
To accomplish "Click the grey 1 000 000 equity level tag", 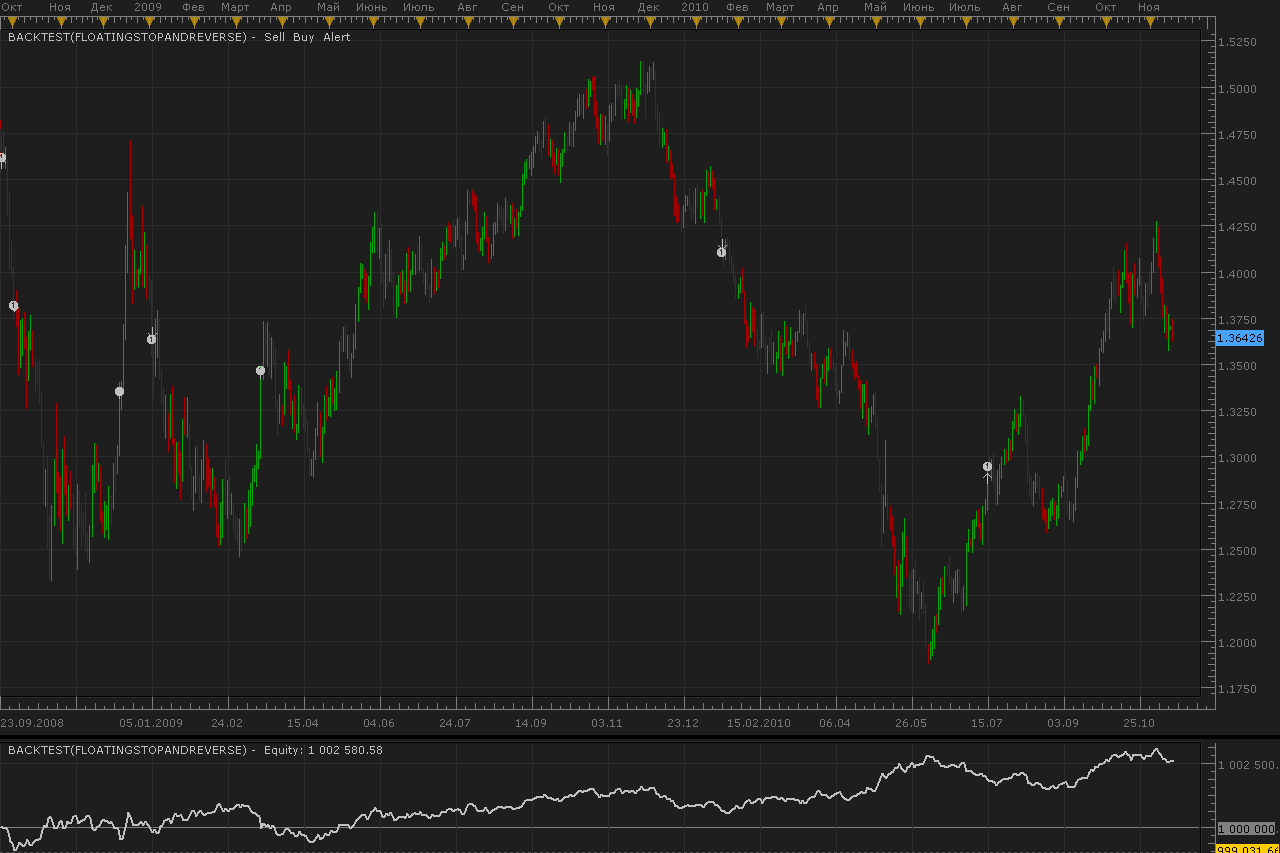I will [x=1246, y=829].
